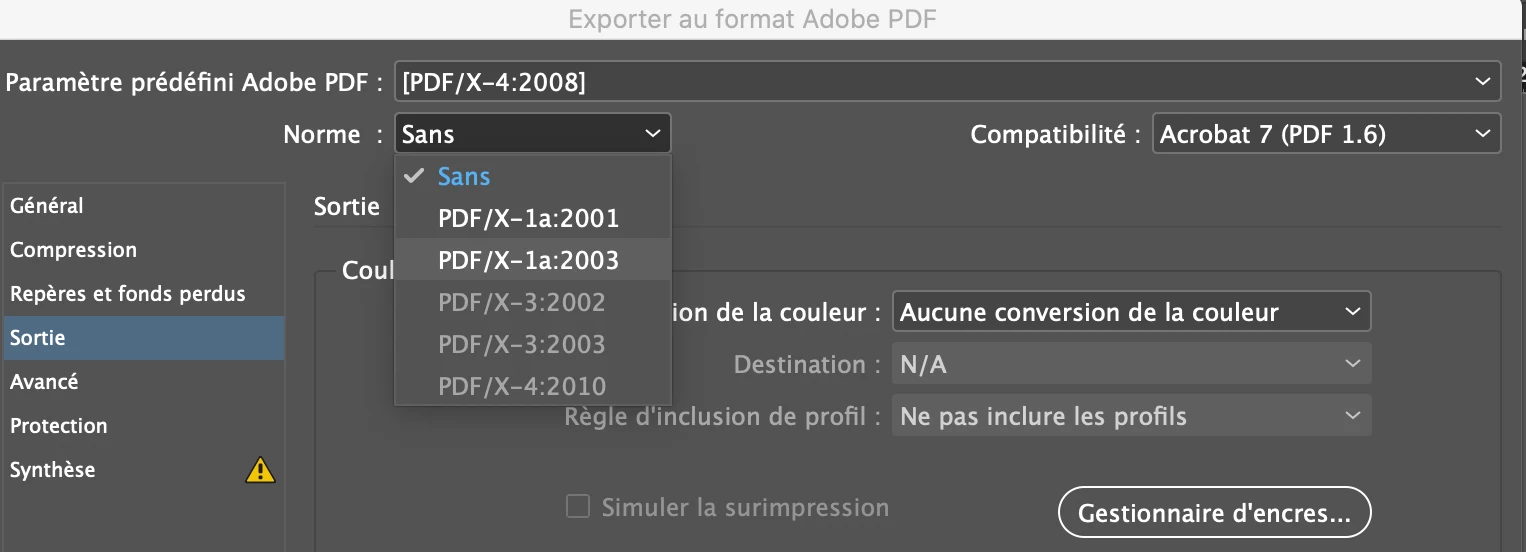Enable the Simuler la surimpression checkbox
1526x552 pixels.
coord(577,507)
